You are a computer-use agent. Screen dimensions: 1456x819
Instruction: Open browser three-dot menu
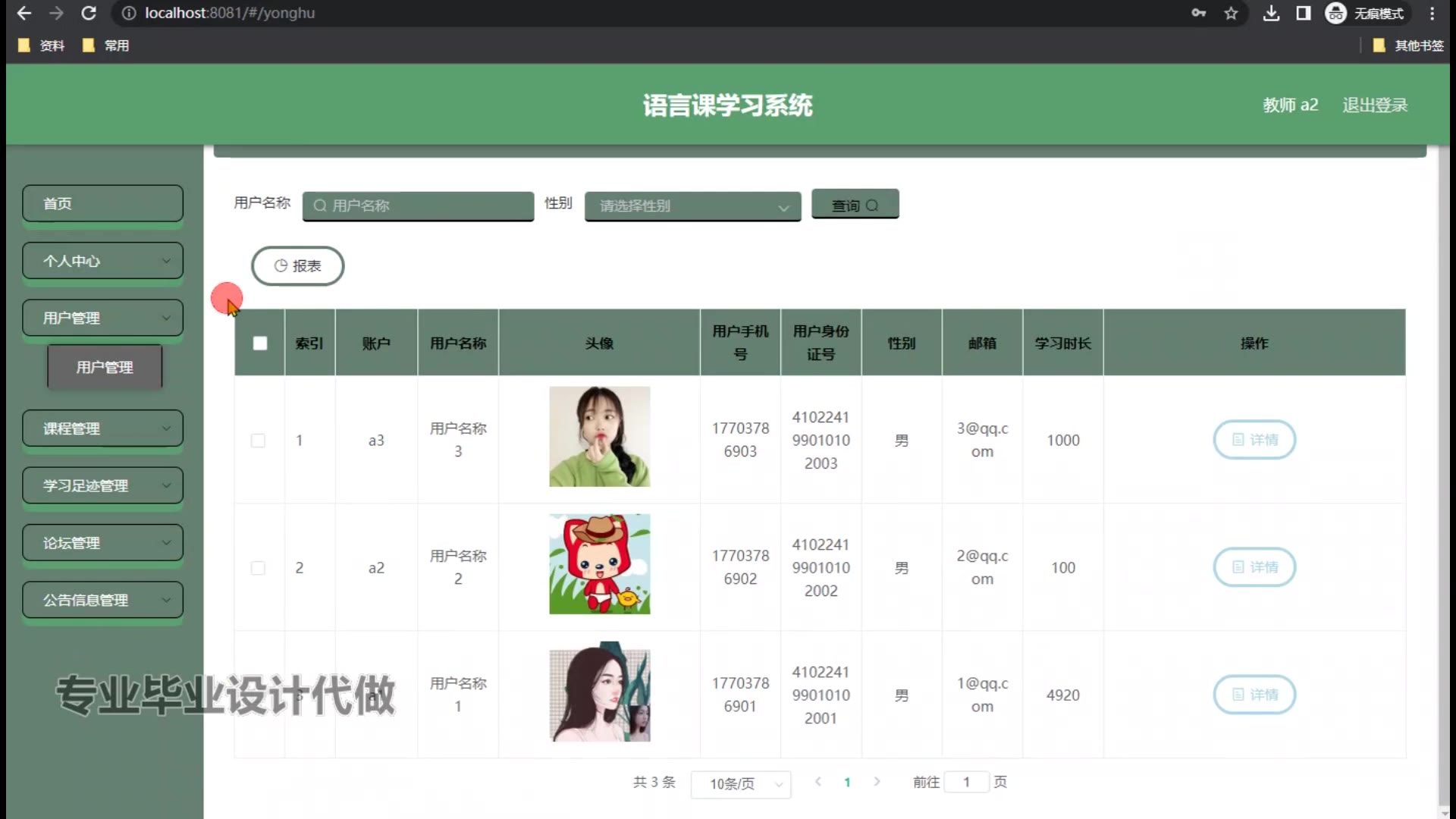click(x=1432, y=13)
